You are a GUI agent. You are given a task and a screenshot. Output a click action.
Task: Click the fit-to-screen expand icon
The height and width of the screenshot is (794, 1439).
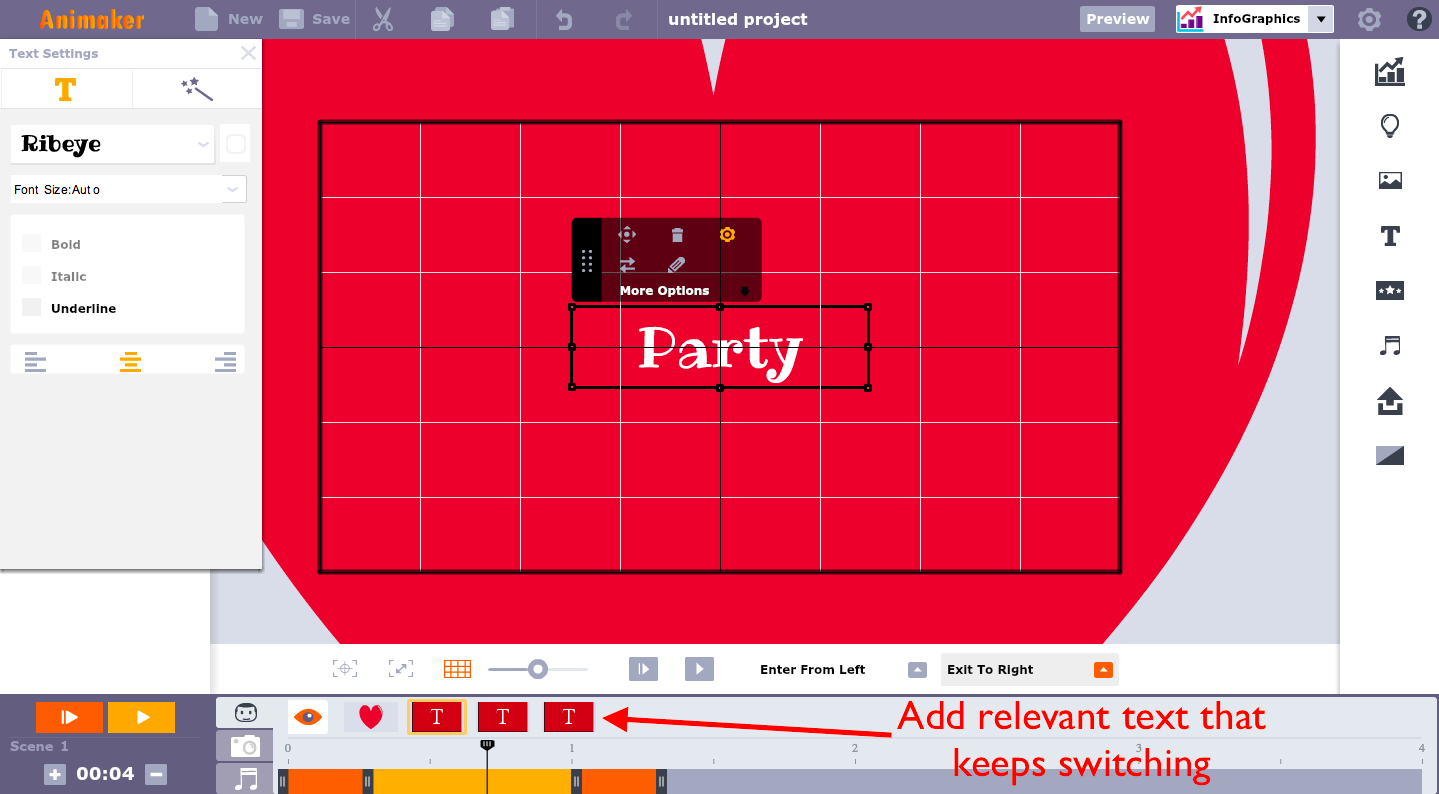pyautogui.click(x=400, y=669)
